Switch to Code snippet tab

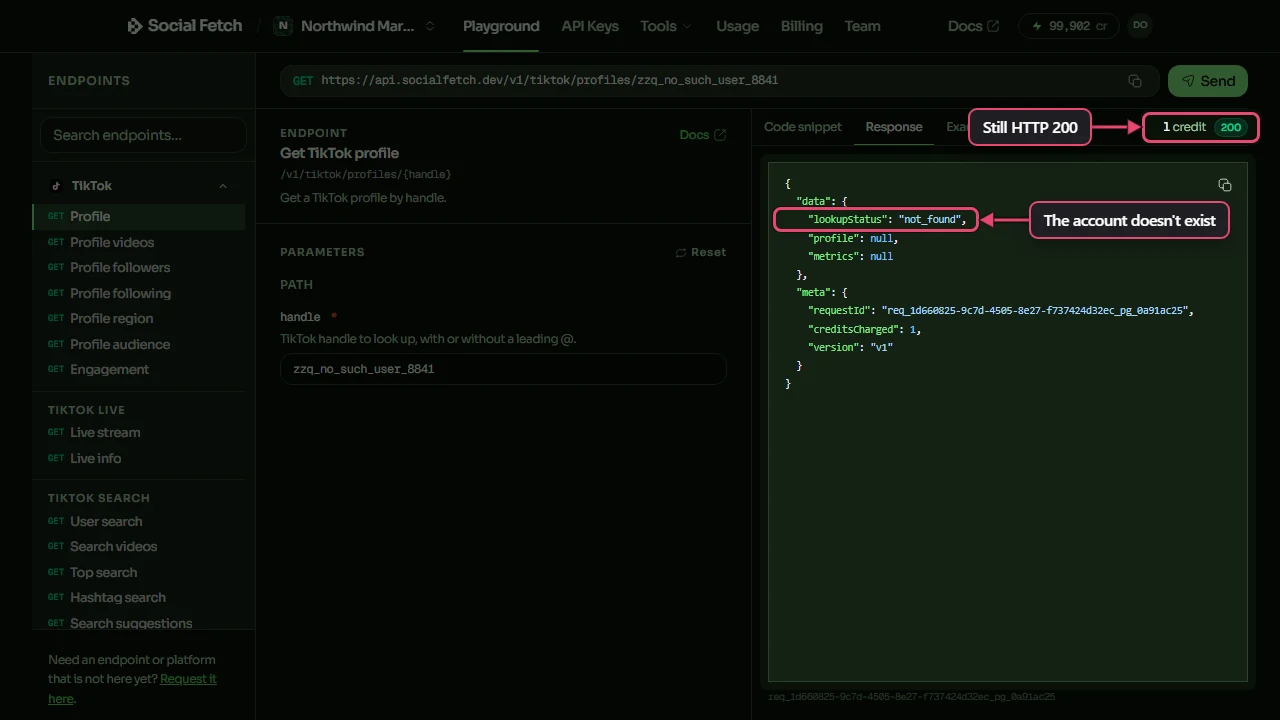(x=803, y=127)
